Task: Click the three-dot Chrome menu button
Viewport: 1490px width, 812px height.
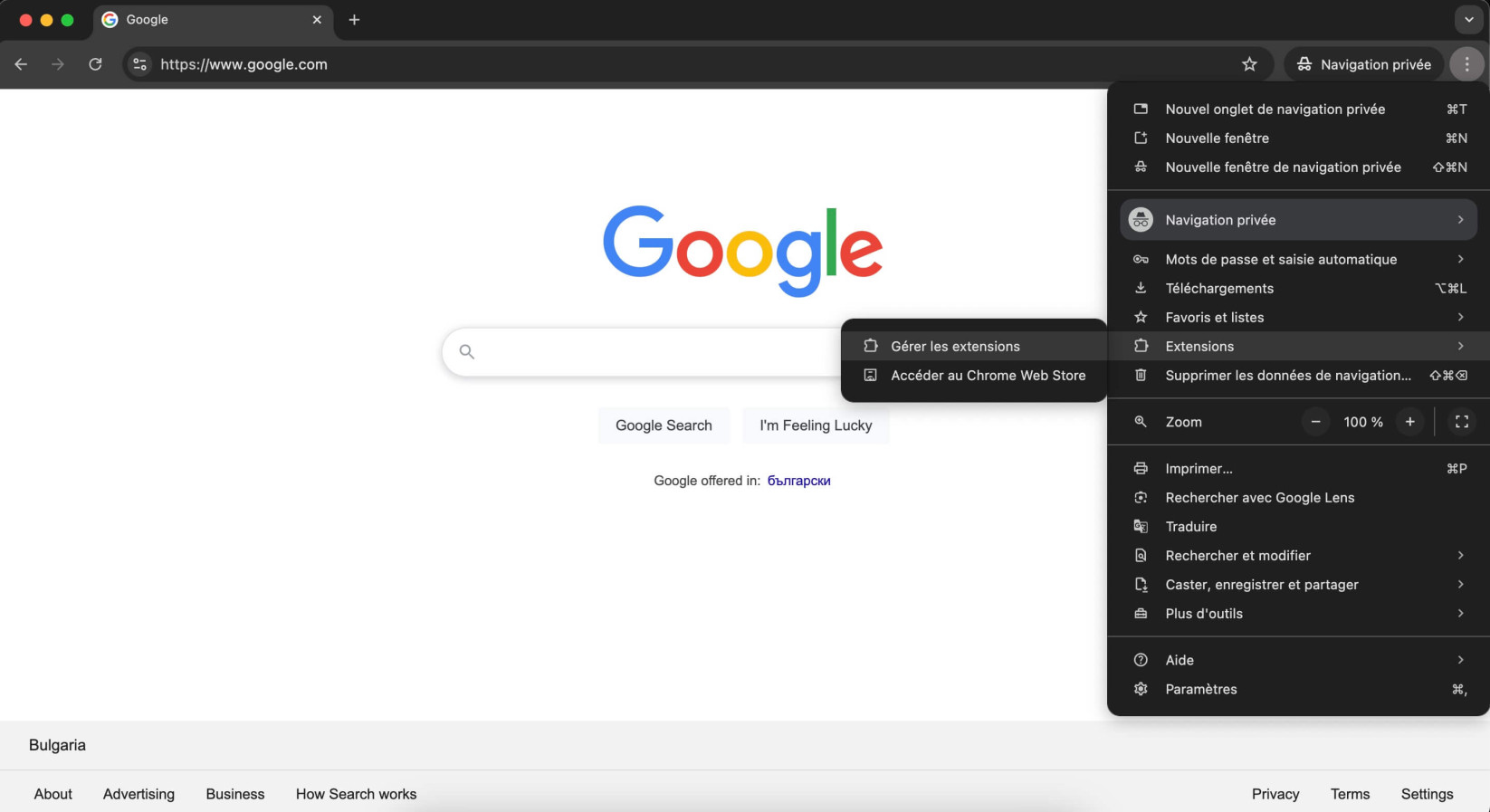Action: 1466,64
